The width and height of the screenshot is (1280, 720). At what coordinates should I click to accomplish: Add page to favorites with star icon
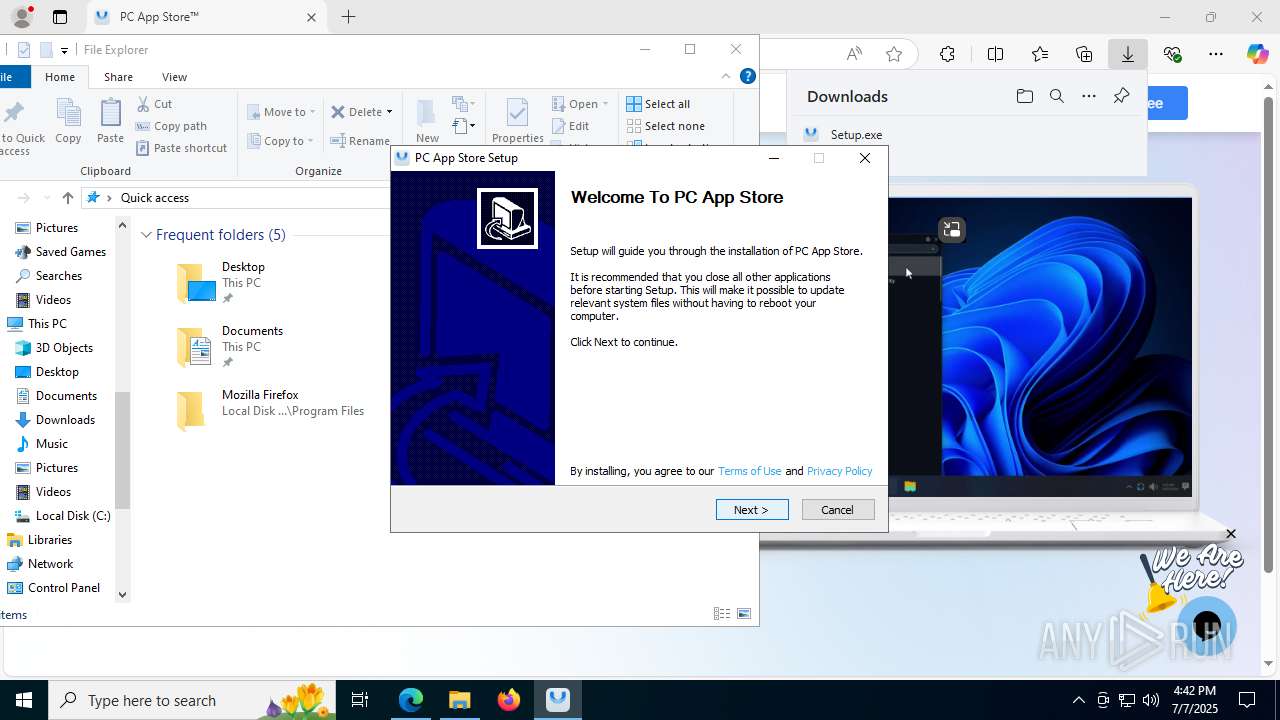coord(894,54)
